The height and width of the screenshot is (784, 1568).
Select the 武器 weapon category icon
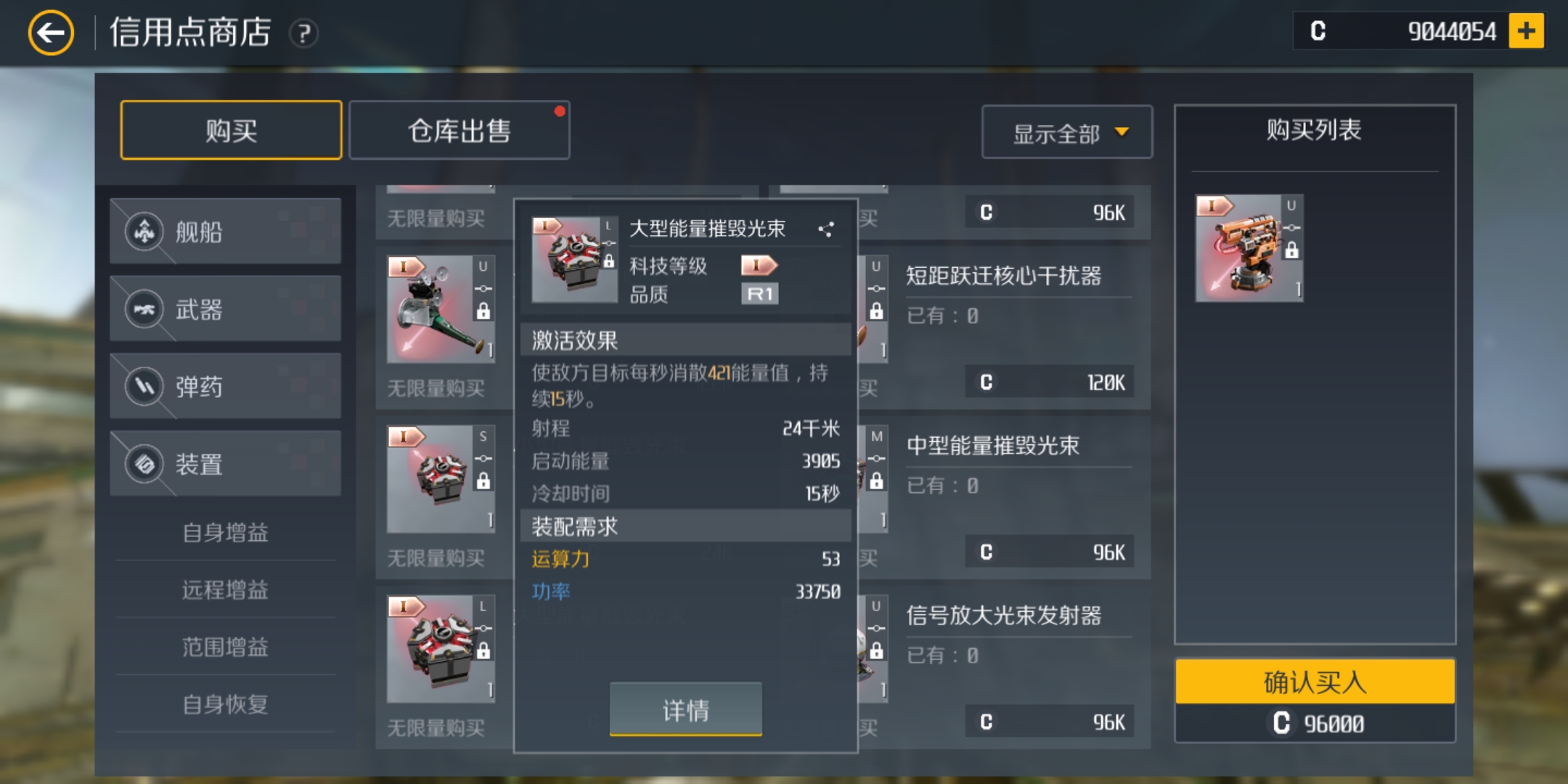click(x=144, y=309)
